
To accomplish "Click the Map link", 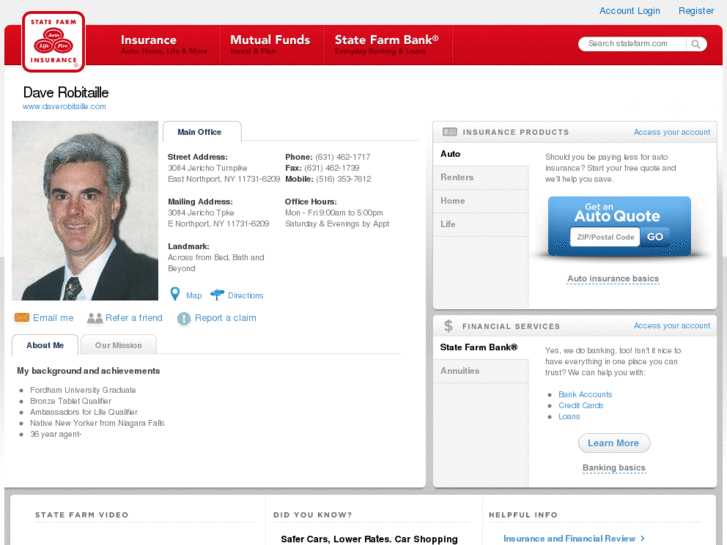I will tap(194, 295).
